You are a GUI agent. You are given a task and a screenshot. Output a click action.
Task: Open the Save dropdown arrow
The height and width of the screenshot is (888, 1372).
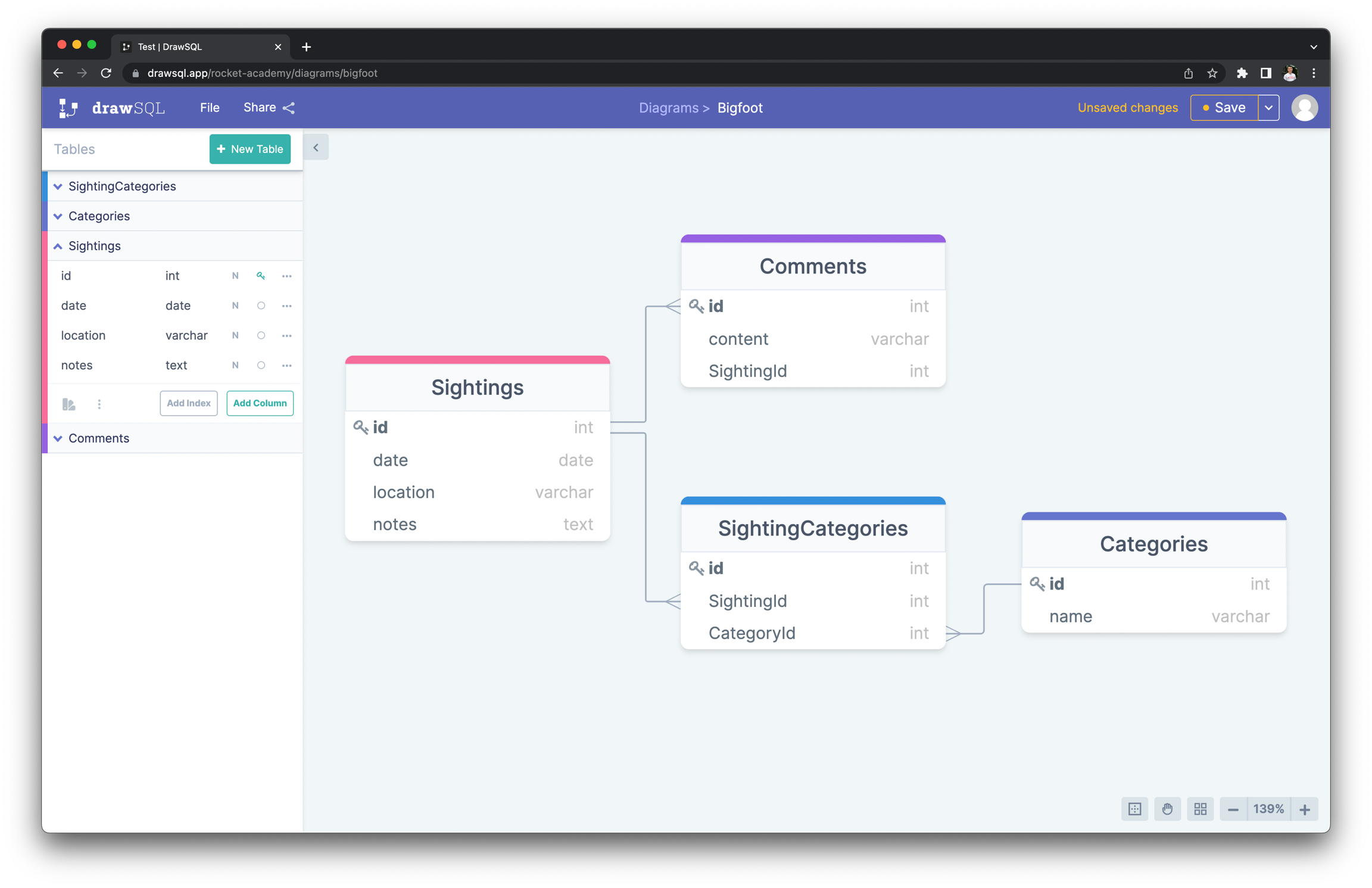point(1269,108)
